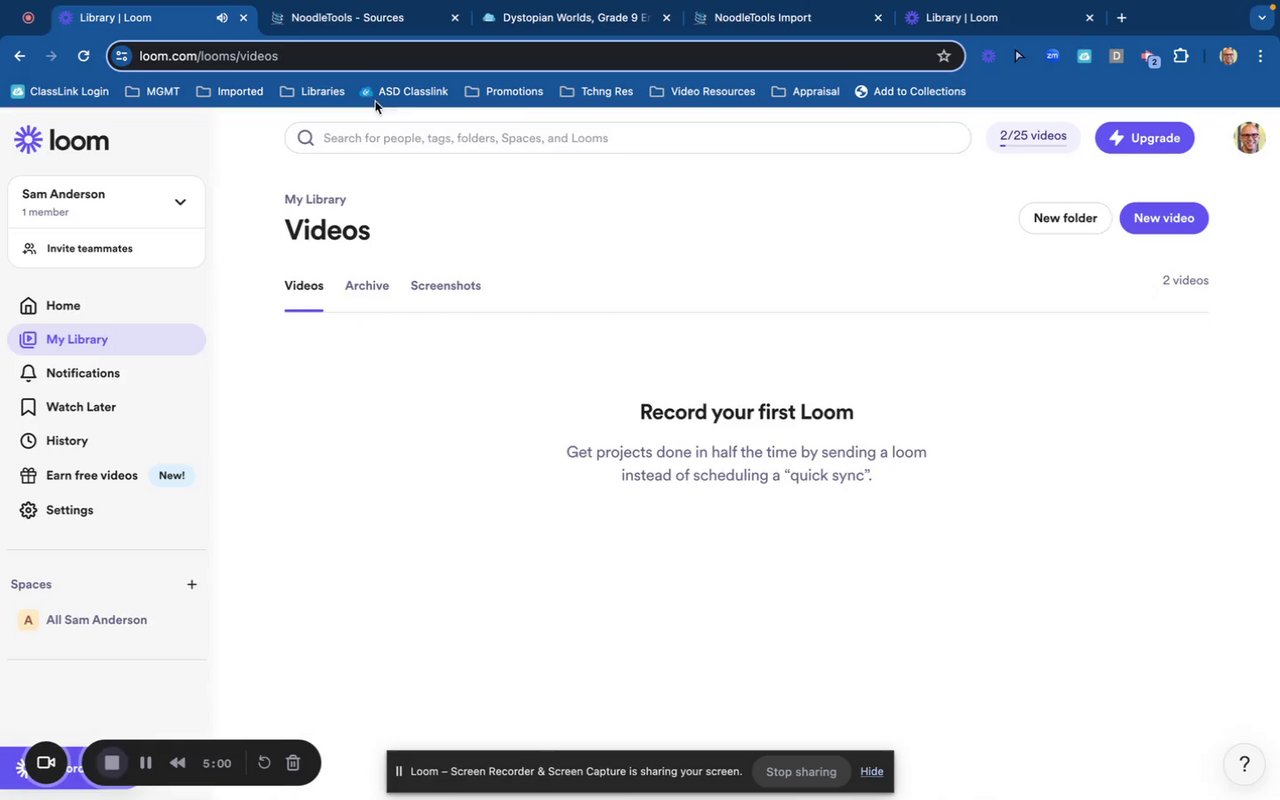Click the New folder button
Screen dimensions: 1280x800
[x=1065, y=218]
